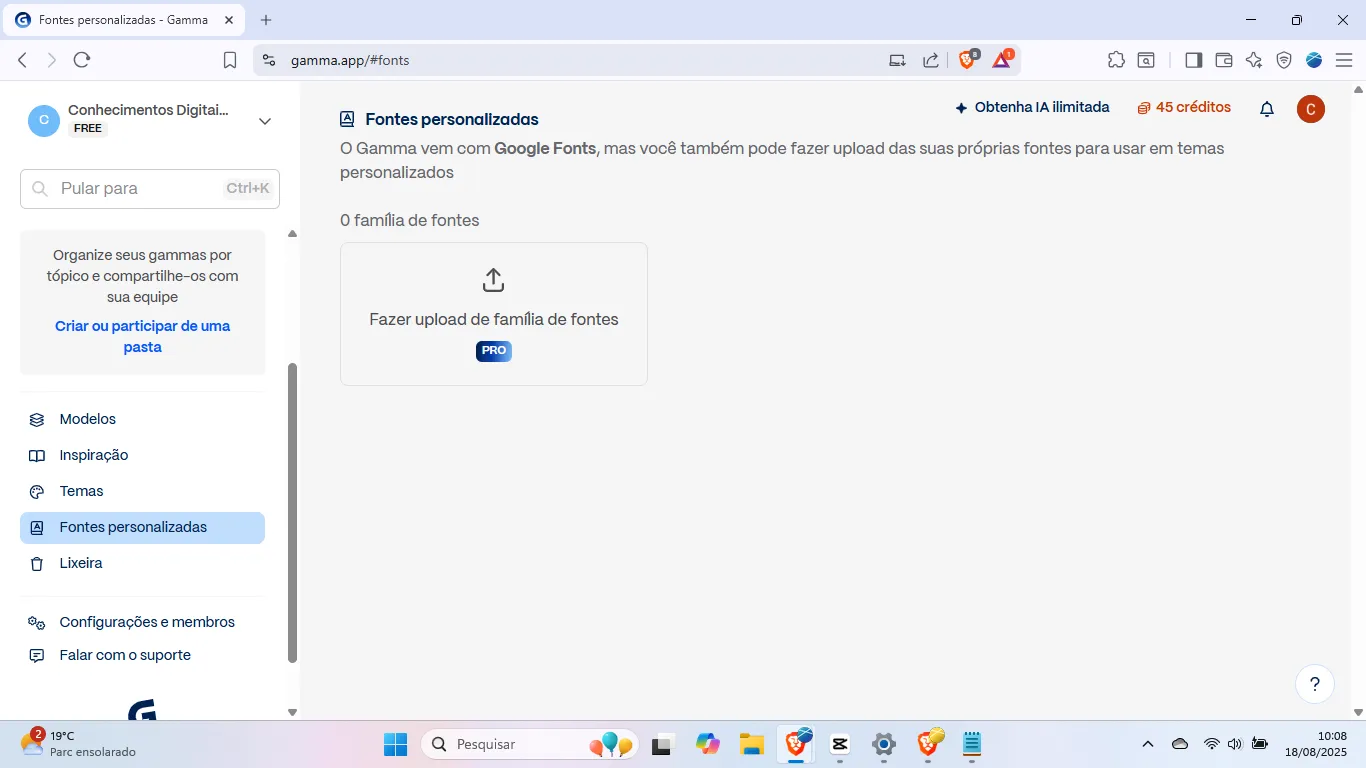Open Configurações e membros

[142, 623]
